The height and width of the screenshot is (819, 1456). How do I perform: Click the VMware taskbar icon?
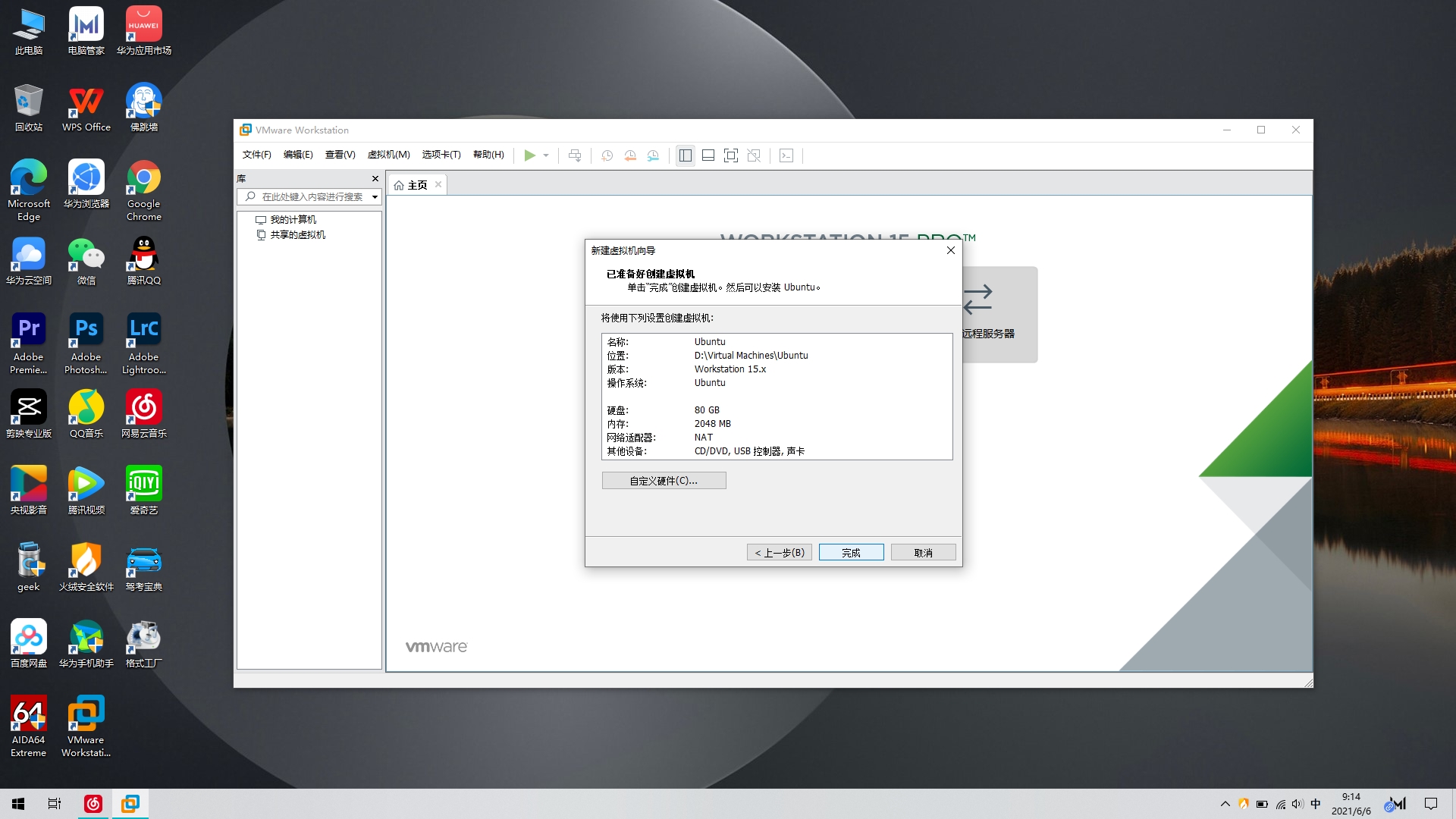tap(130, 804)
